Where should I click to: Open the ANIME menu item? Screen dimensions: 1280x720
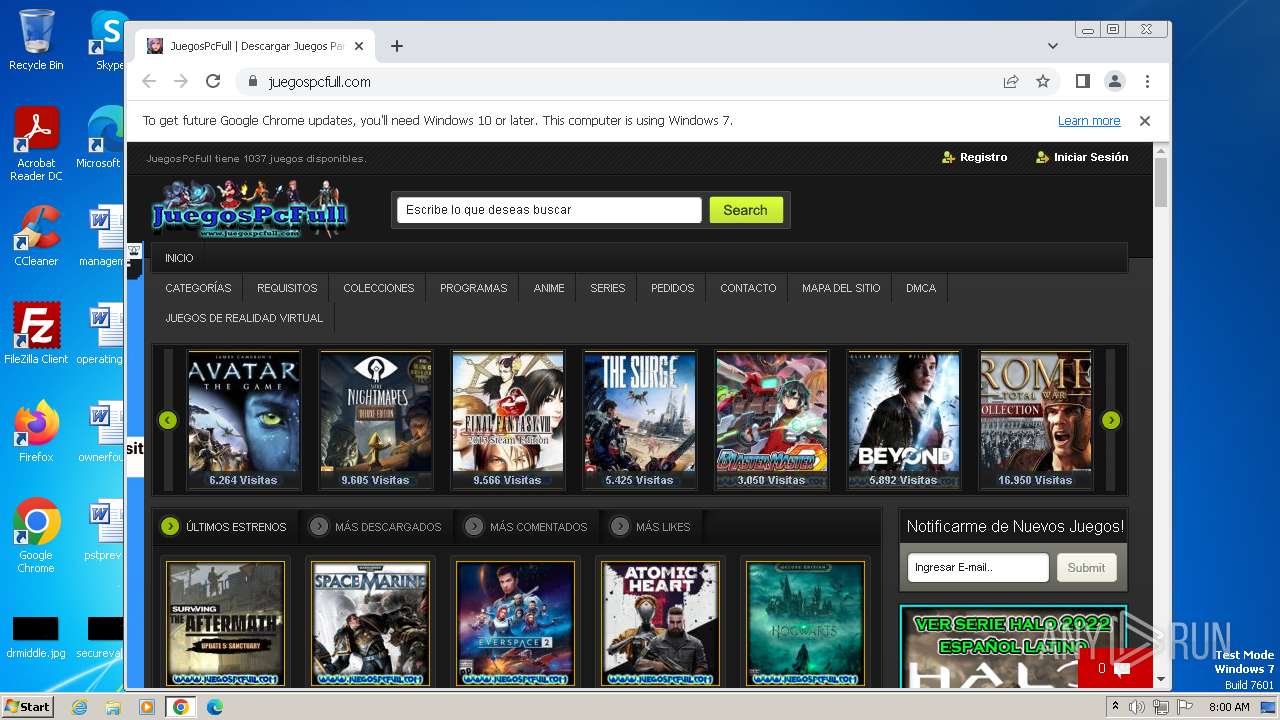coord(549,288)
